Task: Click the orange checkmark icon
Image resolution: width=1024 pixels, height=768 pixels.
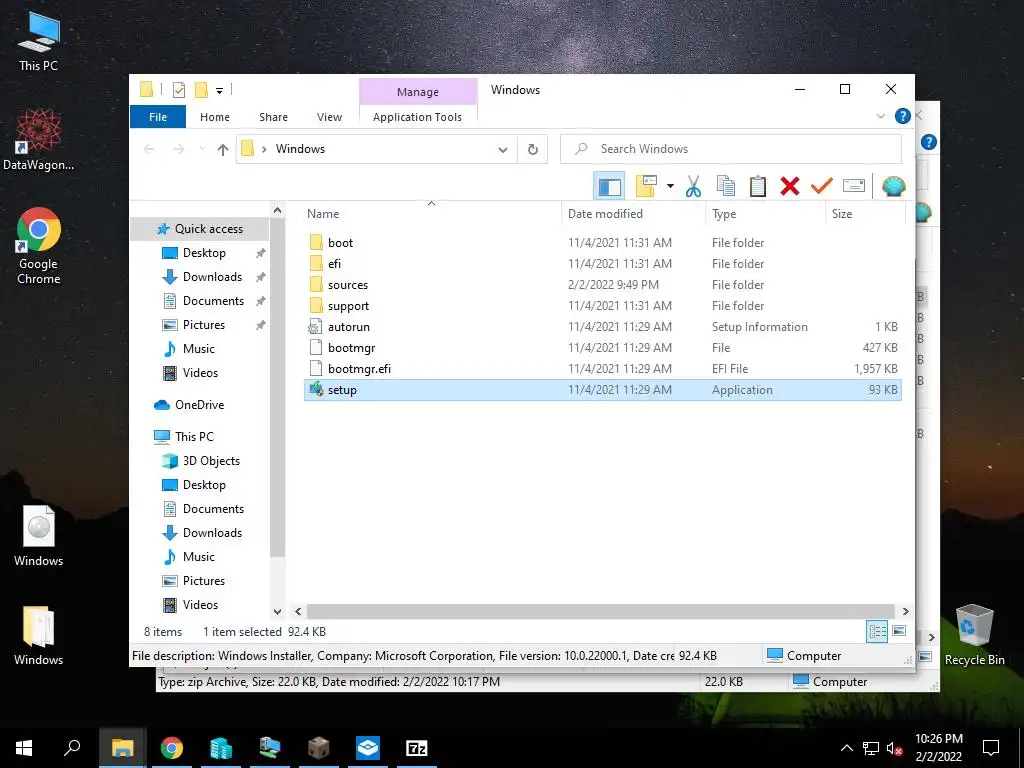Action: 822,186
